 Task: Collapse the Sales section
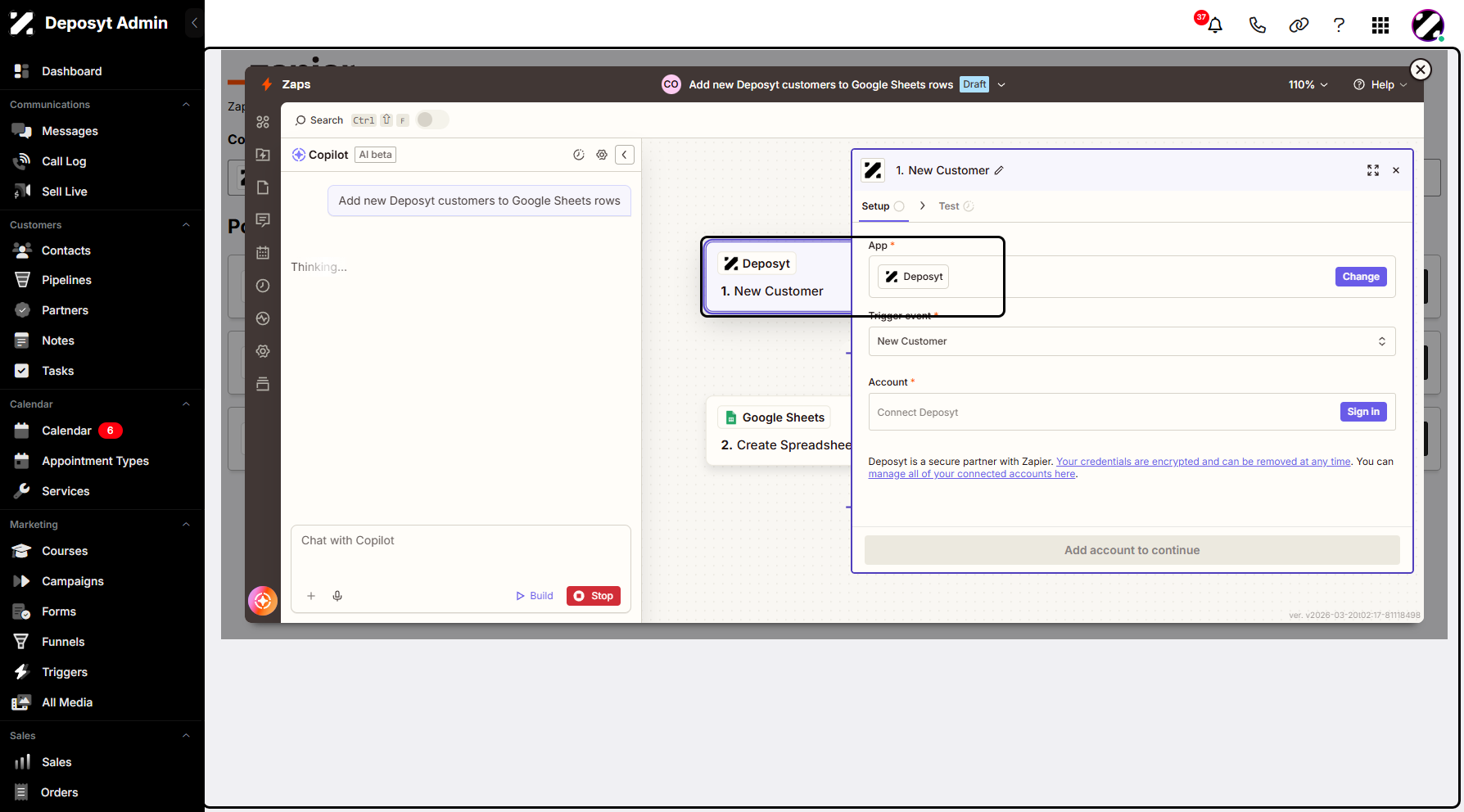click(x=186, y=736)
